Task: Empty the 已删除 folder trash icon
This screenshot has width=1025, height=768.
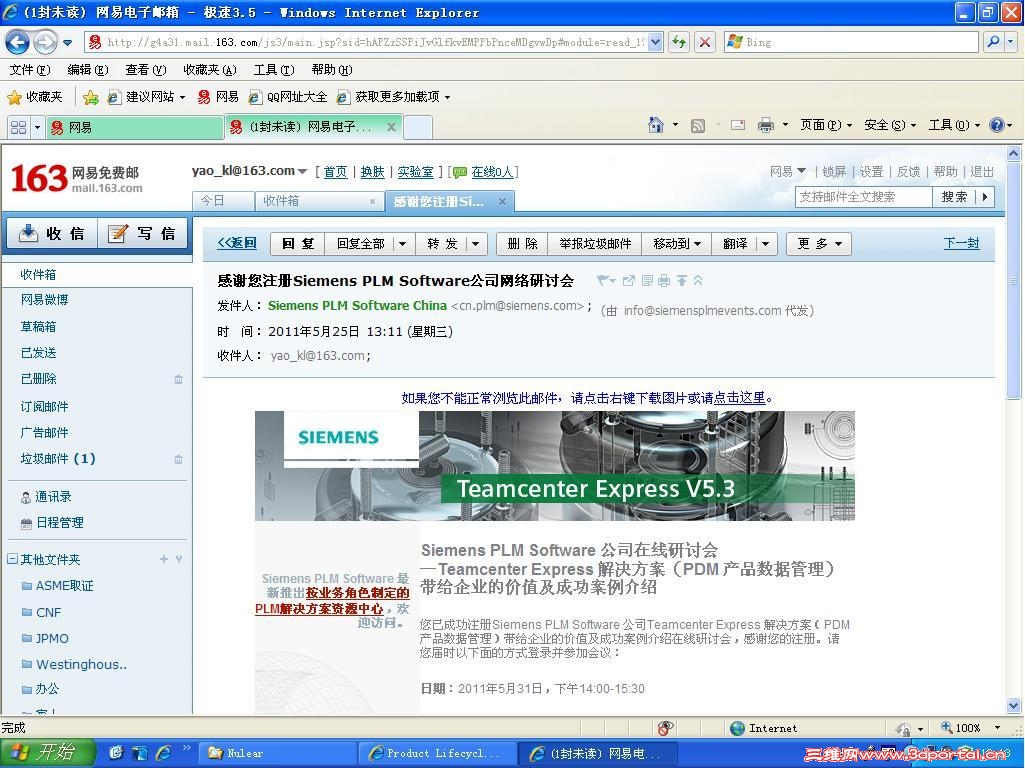Action: 178,379
